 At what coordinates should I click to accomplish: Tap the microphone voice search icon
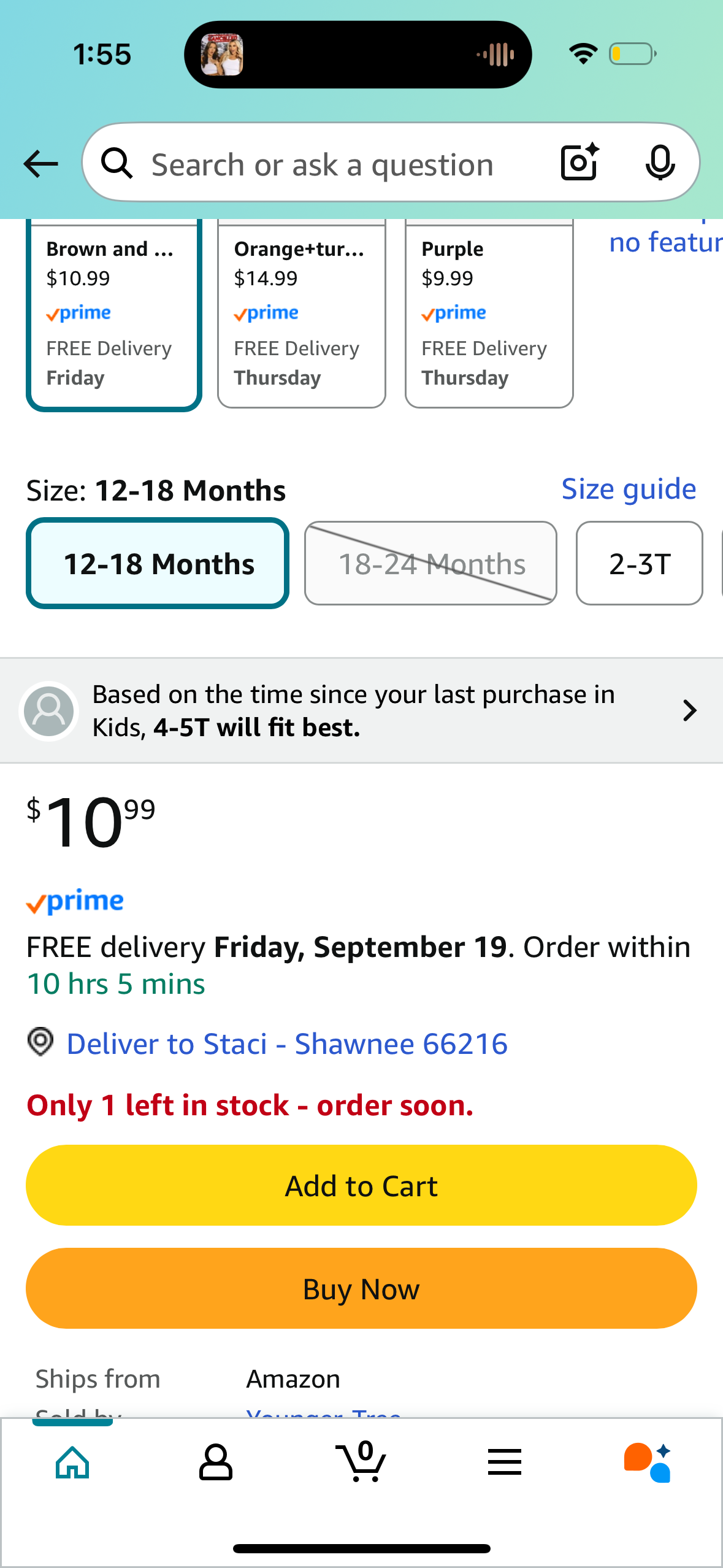pos(660,163)
